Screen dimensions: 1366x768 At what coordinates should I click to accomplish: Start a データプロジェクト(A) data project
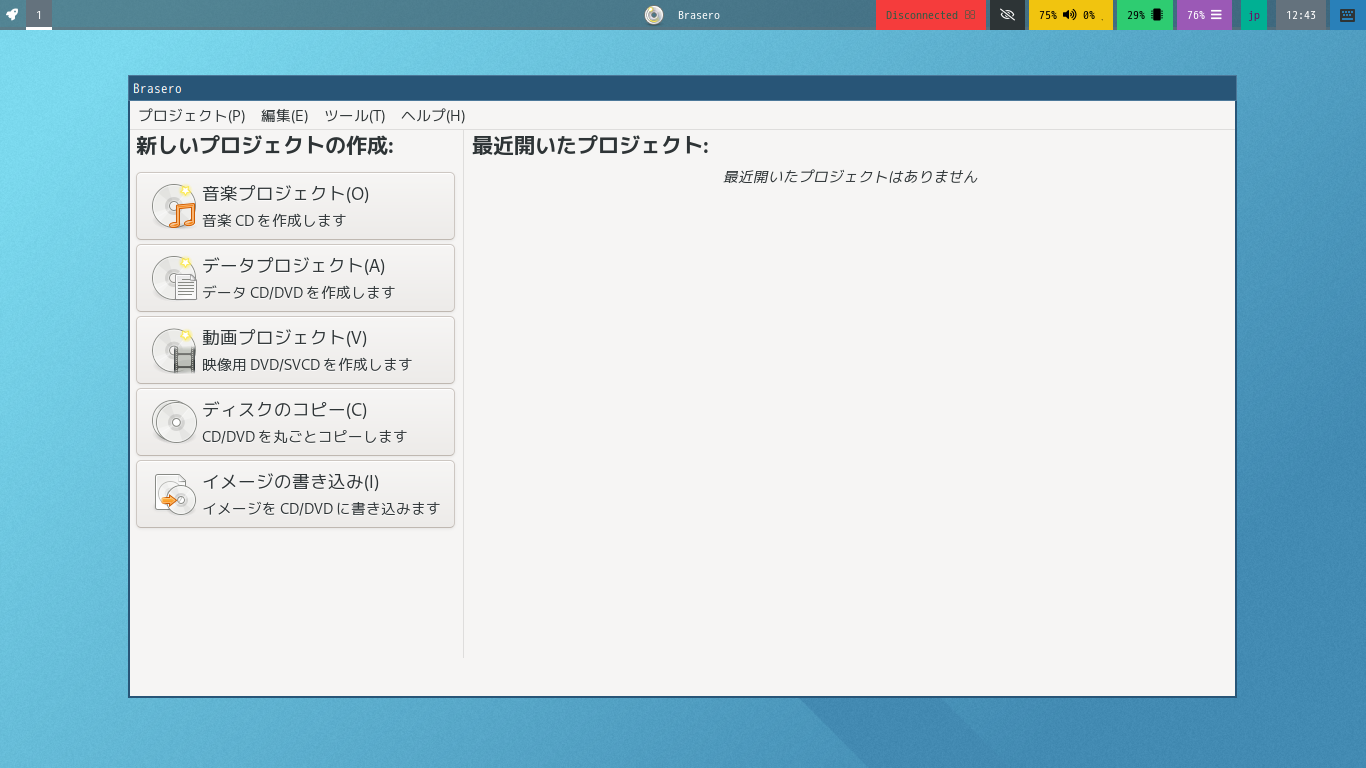click(295, 278)
